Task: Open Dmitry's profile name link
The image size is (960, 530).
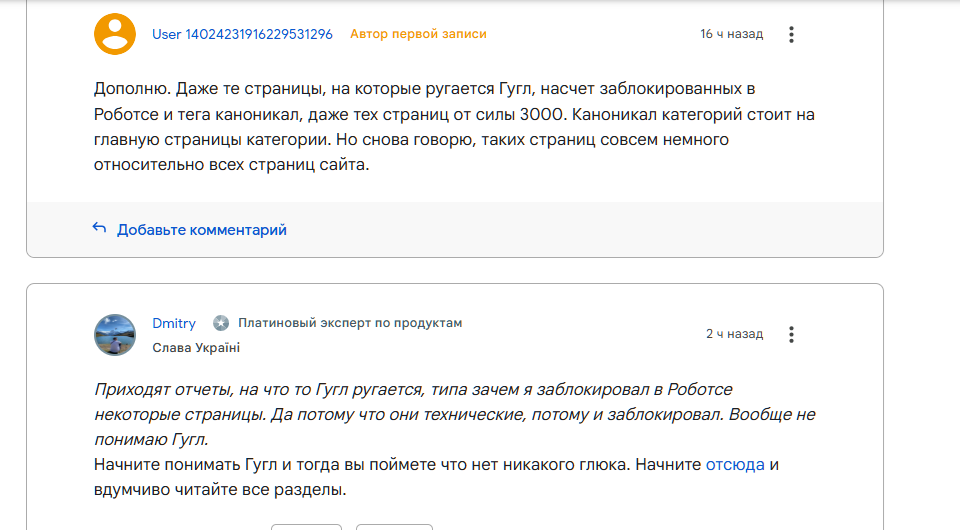Action: click(x=174, y=323)
